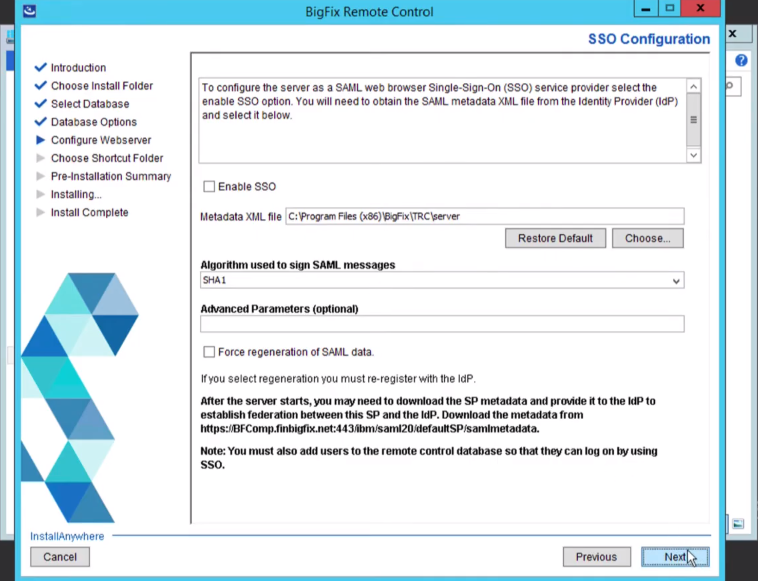Enable the SSO checkbox
The image size is (758, 581).
point(209,187)
